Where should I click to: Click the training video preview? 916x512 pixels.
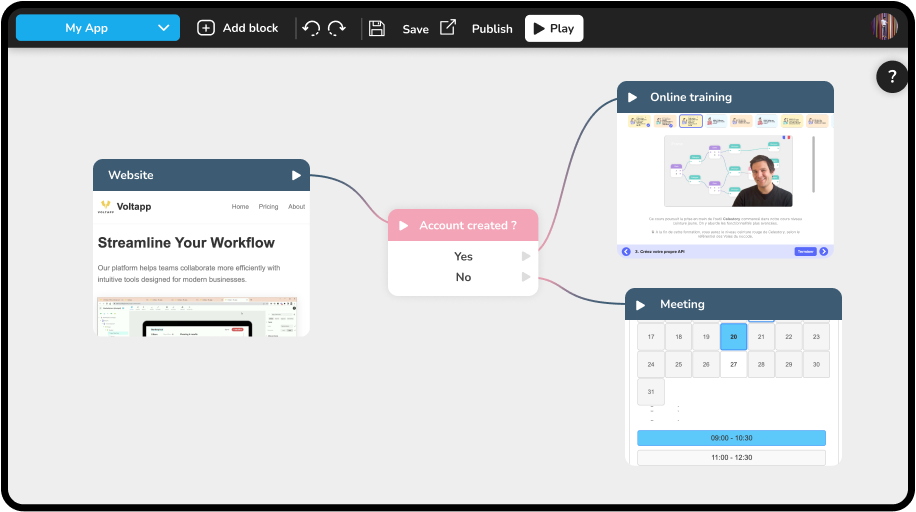pyautogui.click(x=728, y=171)
